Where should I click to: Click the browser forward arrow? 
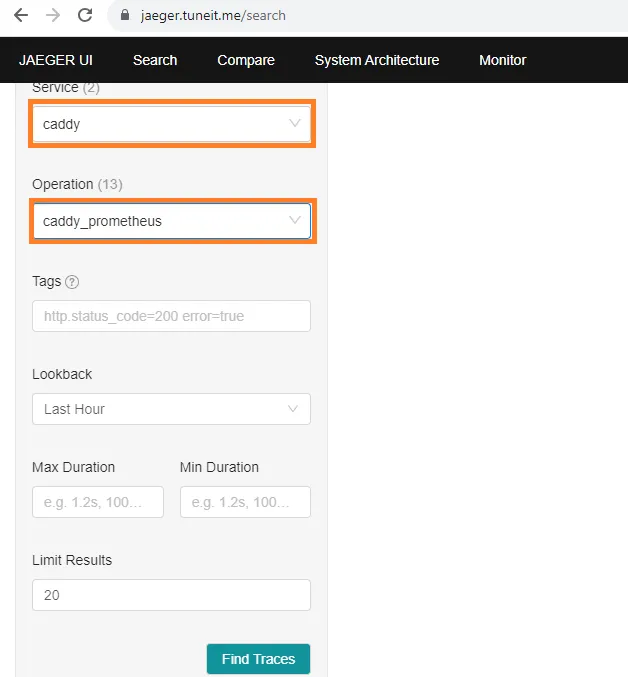click(53, 16)
